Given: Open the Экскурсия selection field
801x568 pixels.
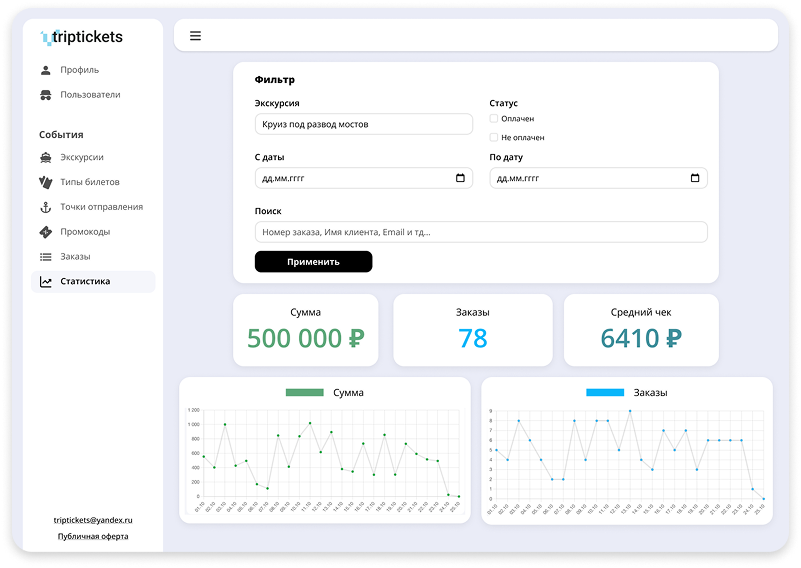Looking at the screenshot, I should (363, 124).
